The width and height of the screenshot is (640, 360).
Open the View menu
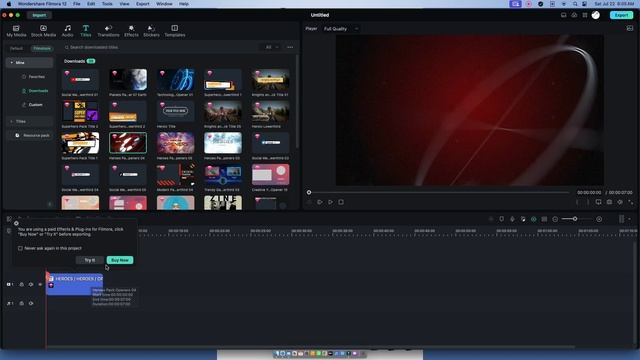pyautogui.click(x=124, y=4)
